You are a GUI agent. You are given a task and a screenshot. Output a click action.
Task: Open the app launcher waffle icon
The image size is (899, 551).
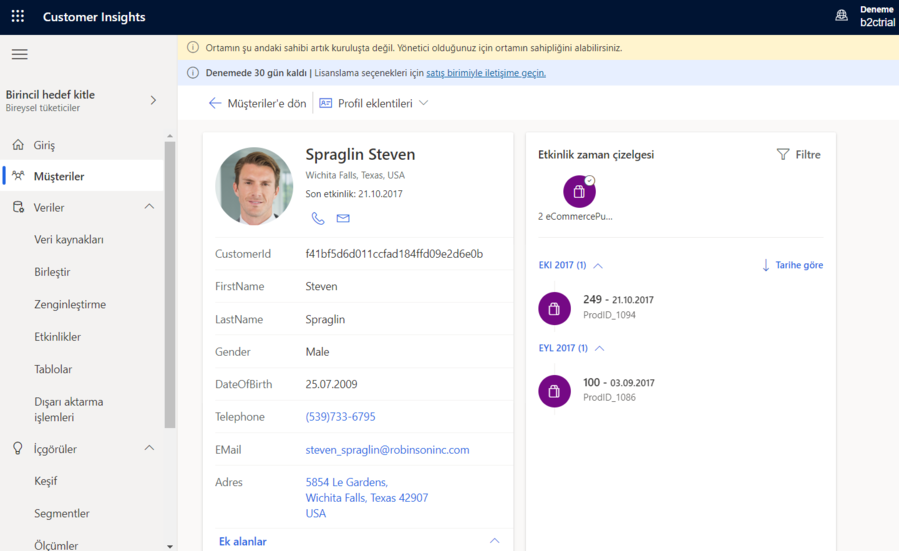pyautogui.click(x=18, y=17)
